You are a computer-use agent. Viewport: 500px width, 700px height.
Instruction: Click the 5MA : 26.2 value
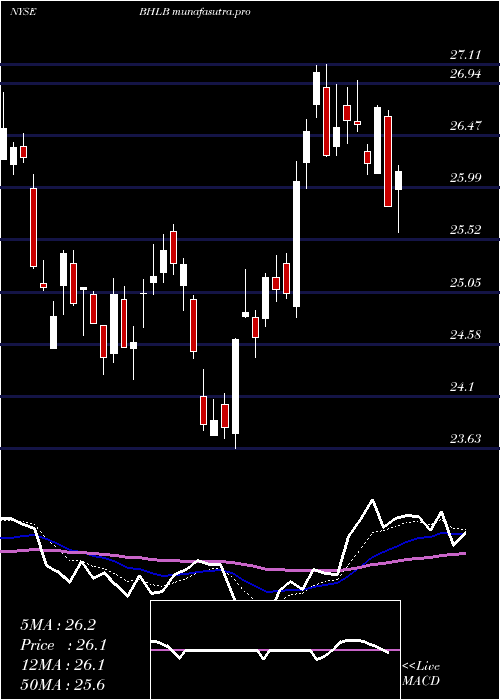tap(58, 625)
